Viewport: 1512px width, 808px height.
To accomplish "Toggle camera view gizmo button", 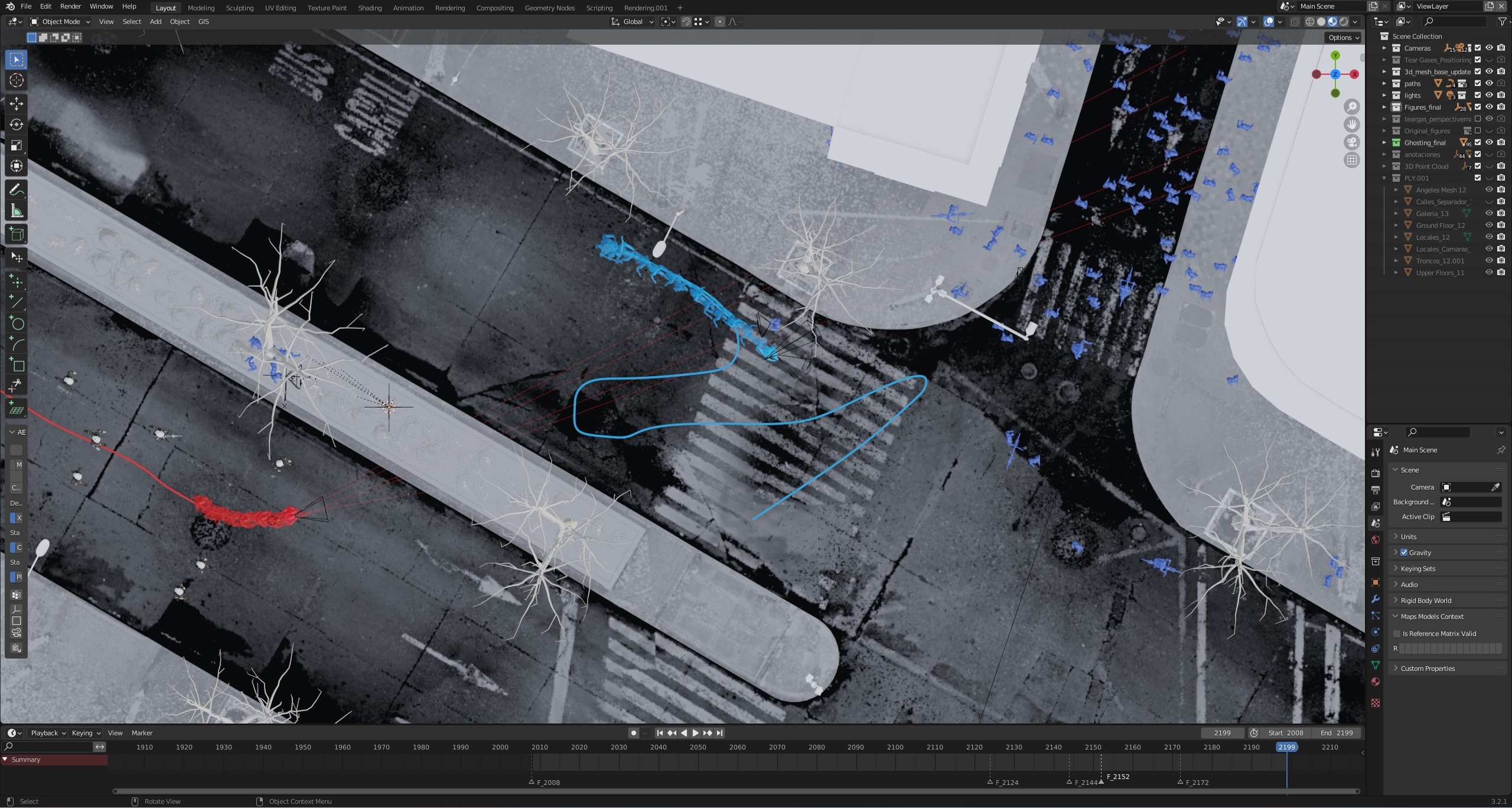I will tap(1351, 142).
